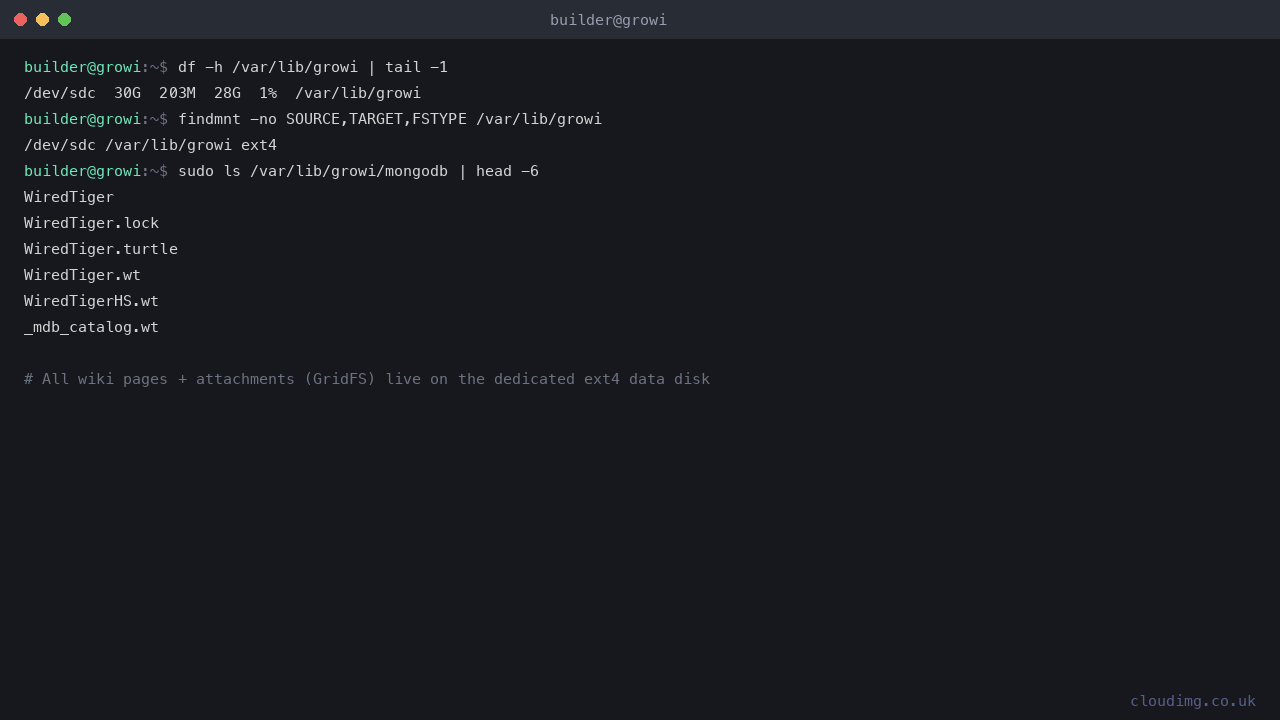
Task: Click the '/dev/sdc /var/lib/growi ext4' output line
Action: coord(150,145)
